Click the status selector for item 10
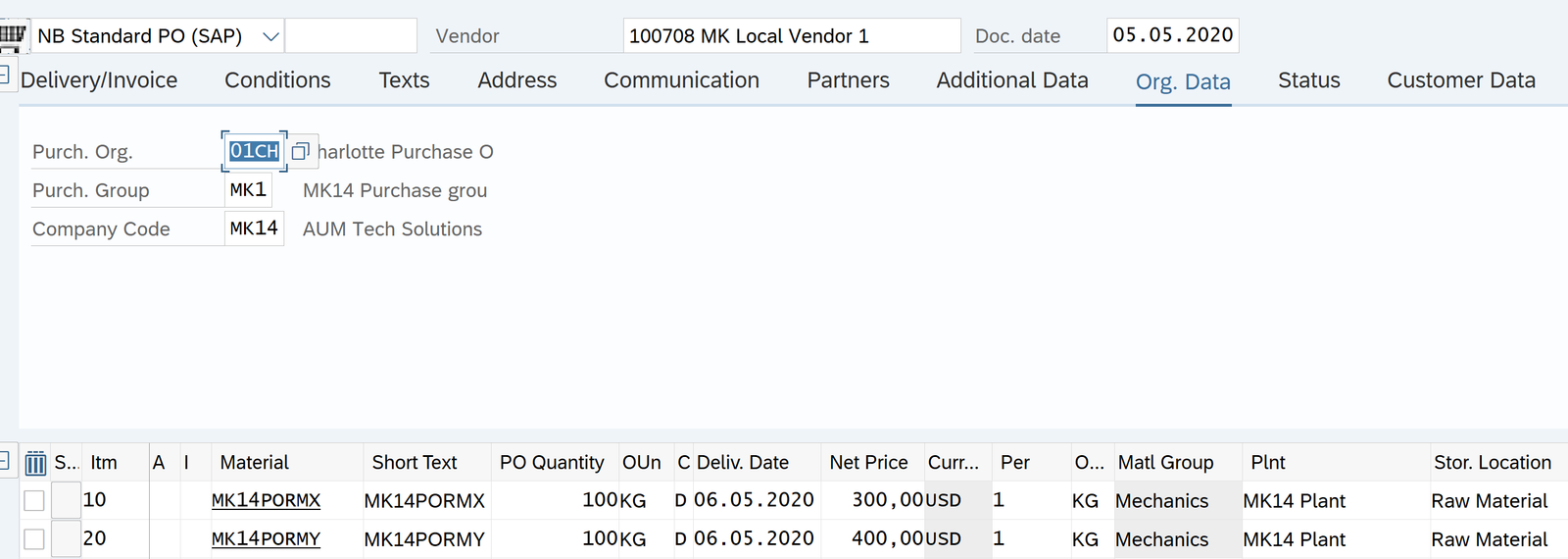This screenshot has width=1568, height=559. [66, 500]
